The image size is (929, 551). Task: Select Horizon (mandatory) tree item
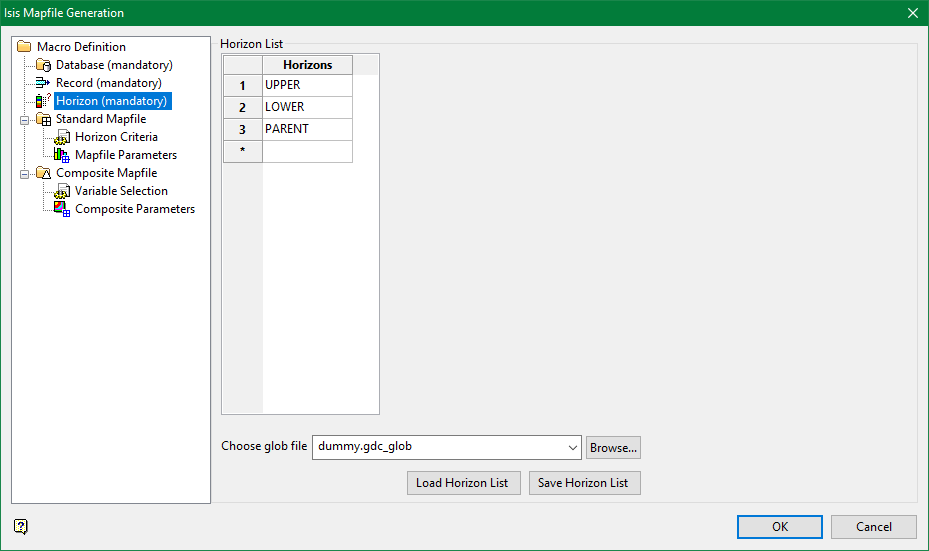tap(113, 101)
